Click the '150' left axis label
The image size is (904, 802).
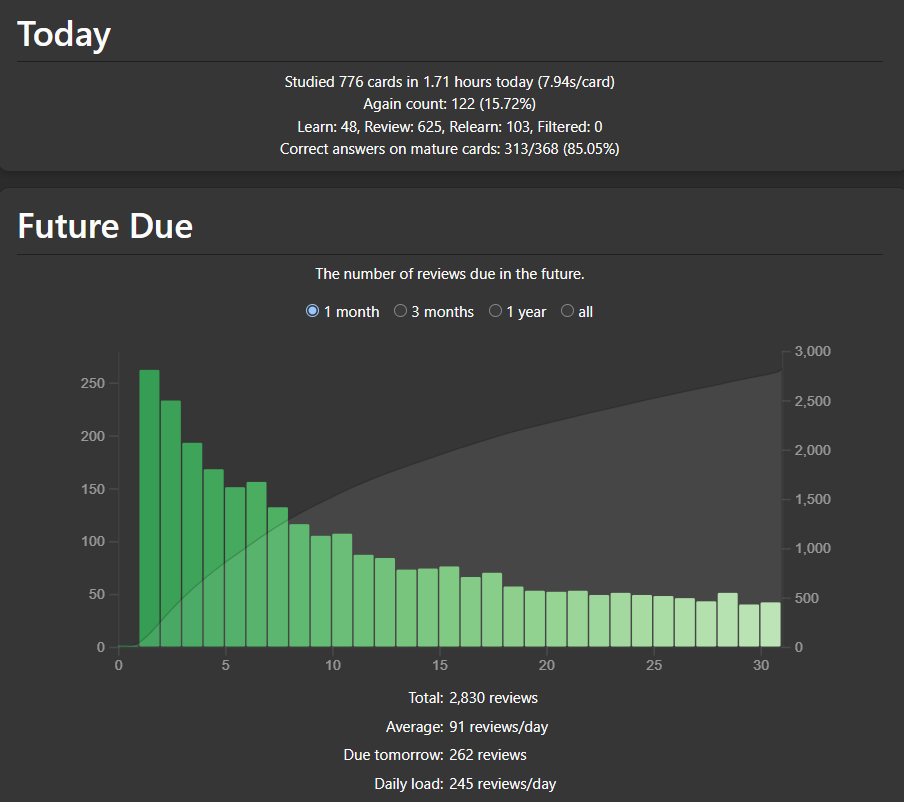point(93,489)
